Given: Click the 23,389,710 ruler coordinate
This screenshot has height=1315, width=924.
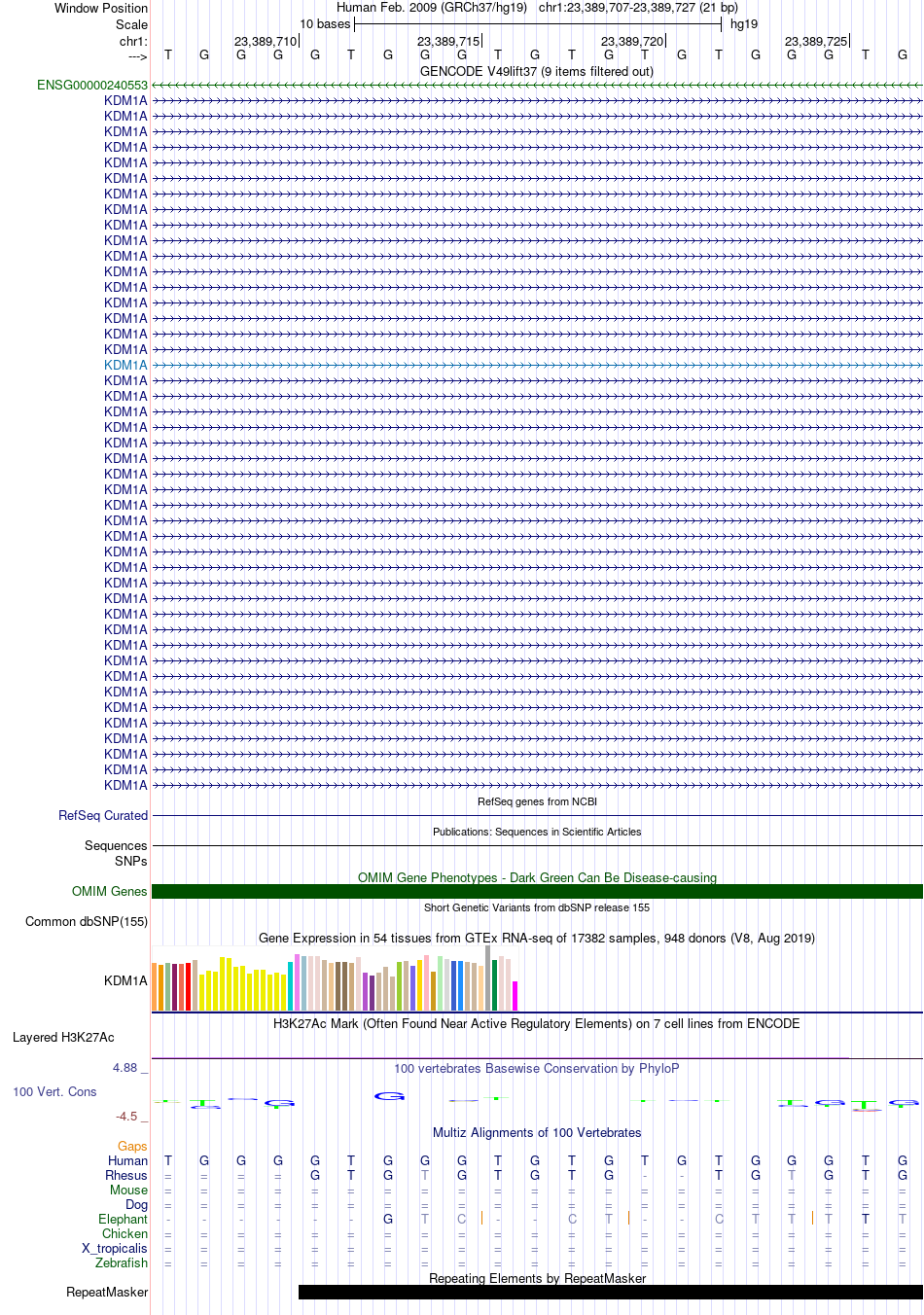Looking at the screenshot, I should [266, 42].
